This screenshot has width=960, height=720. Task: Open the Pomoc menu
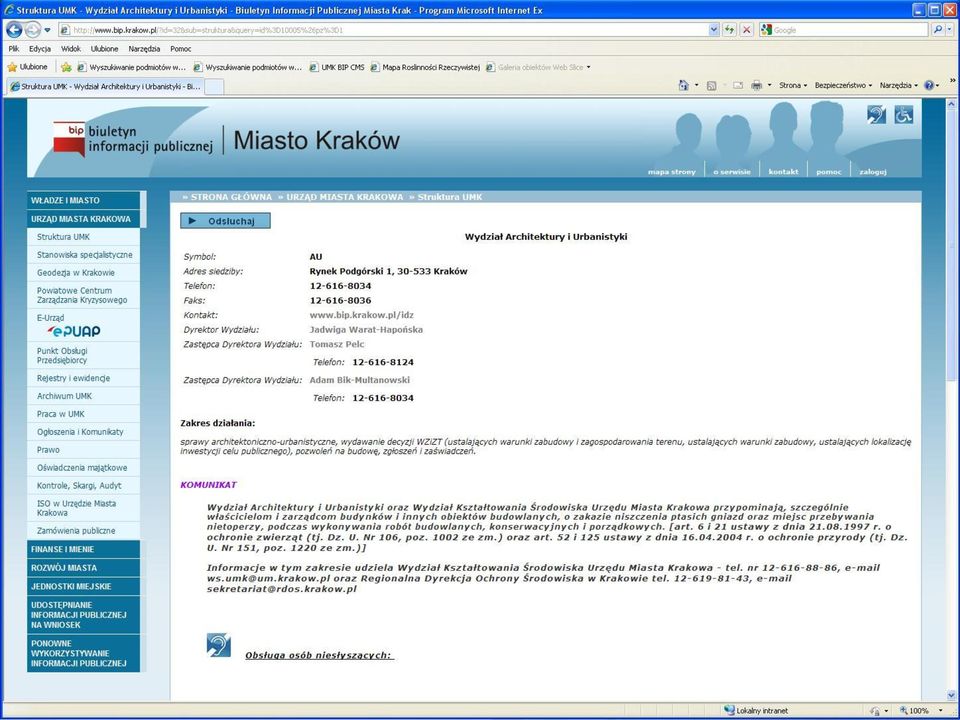coord(181,48)
